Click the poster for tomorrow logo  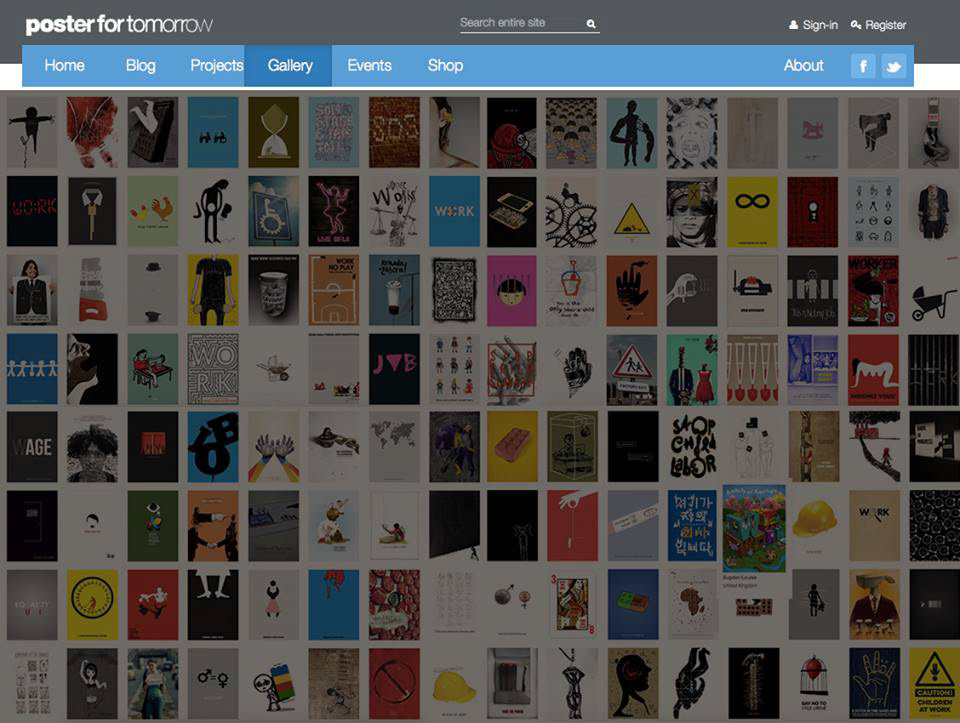point(119,24)
